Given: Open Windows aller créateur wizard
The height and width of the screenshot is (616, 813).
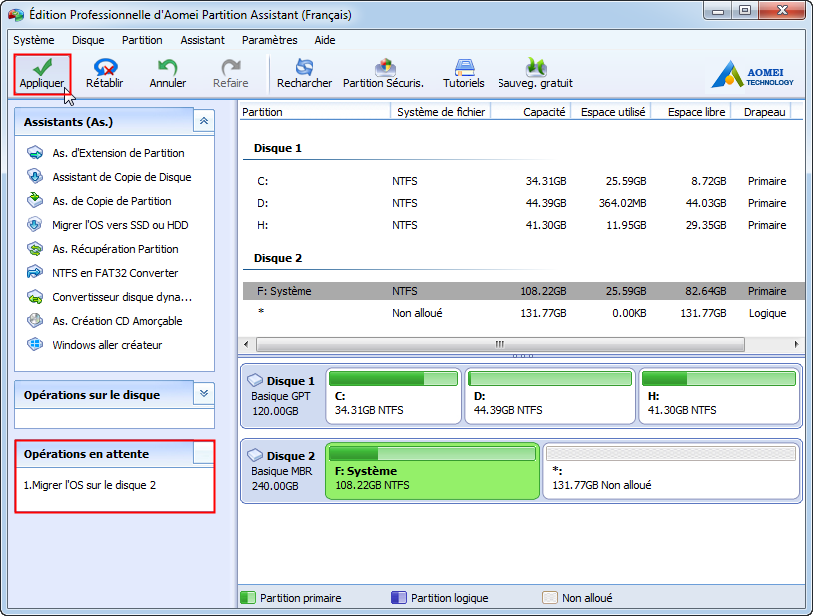Looking at the screenshot, I should [x=107, y=345].
